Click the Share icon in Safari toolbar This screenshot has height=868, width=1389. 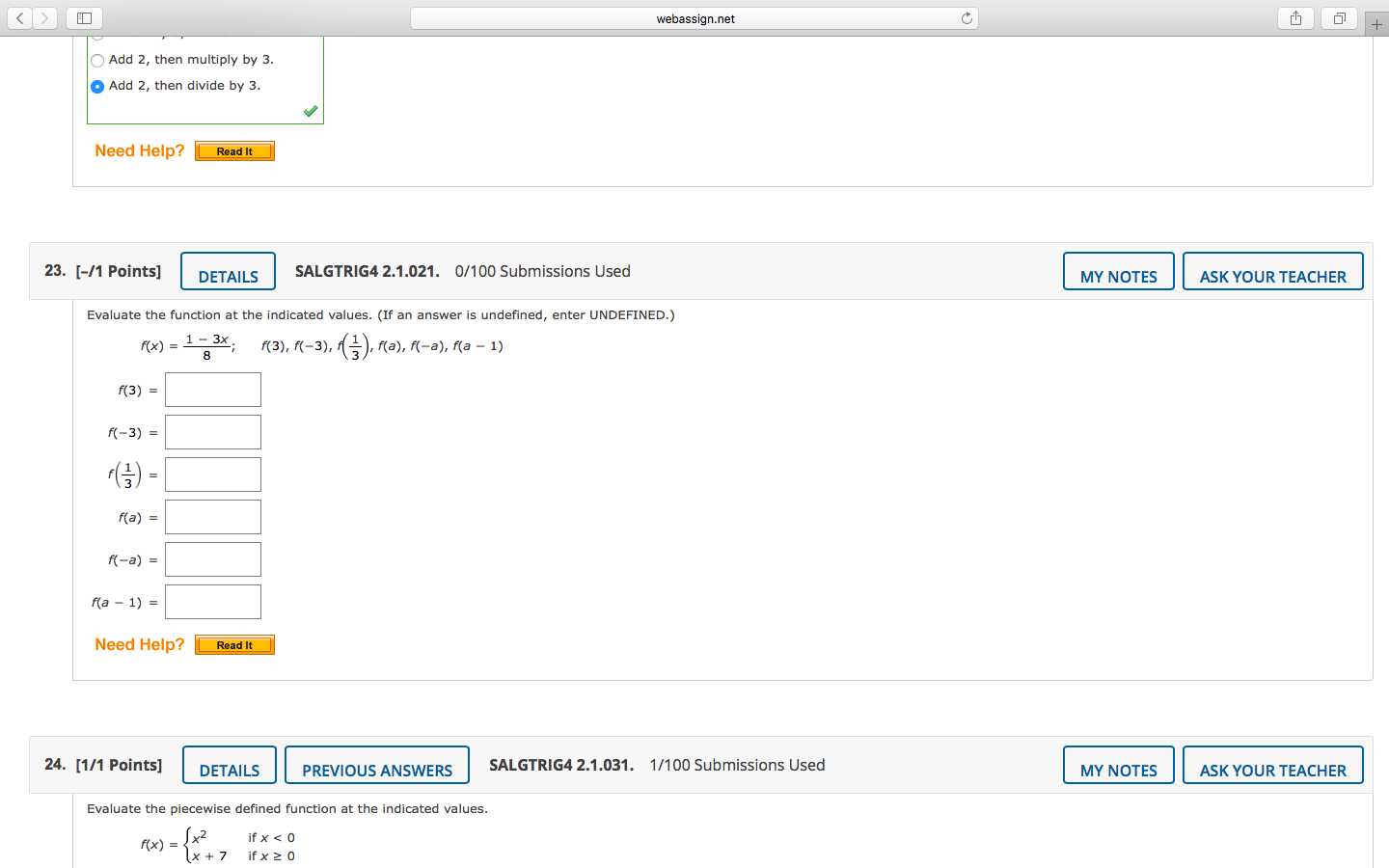pyautogui.click(x=1295, y=17)
